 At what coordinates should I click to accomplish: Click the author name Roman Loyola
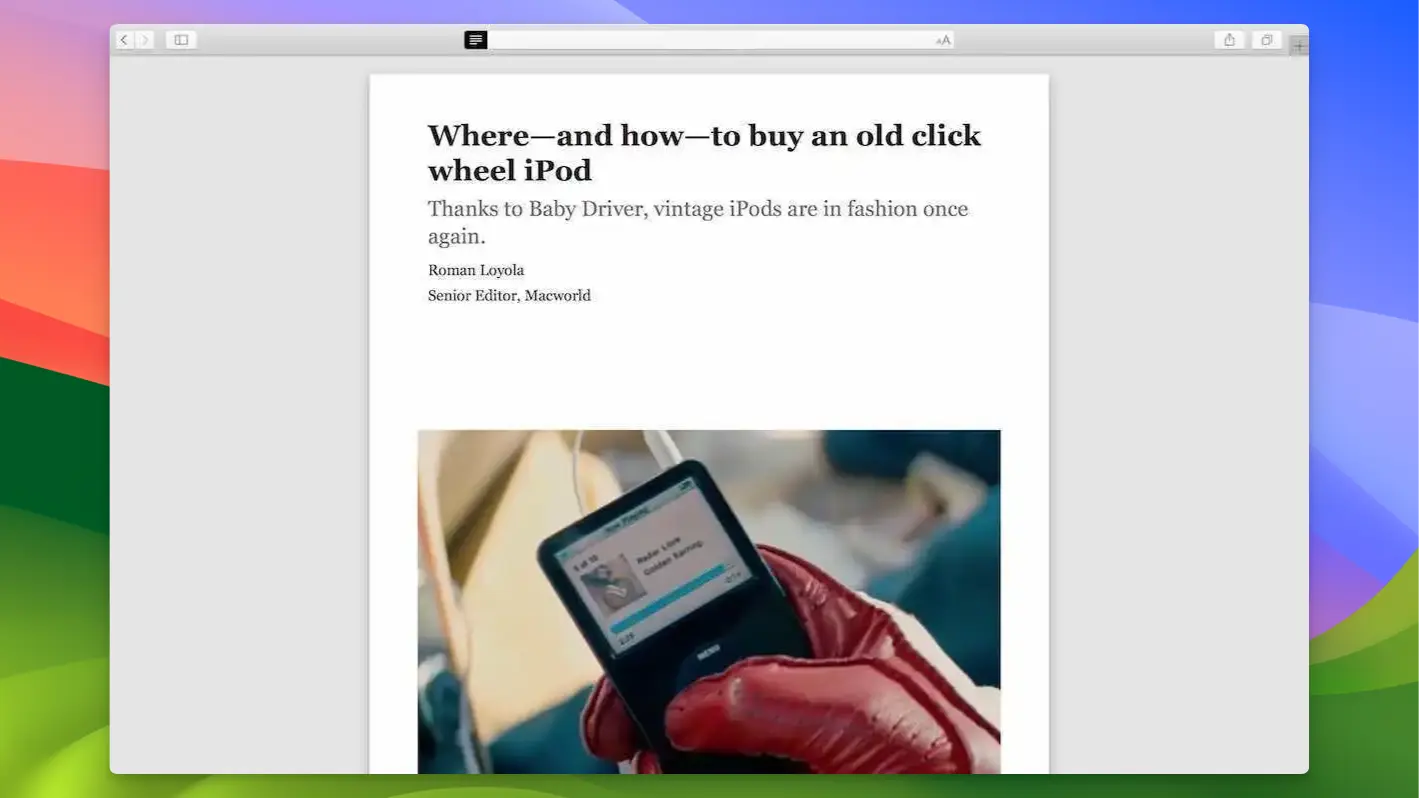click(x=476, y=270)
